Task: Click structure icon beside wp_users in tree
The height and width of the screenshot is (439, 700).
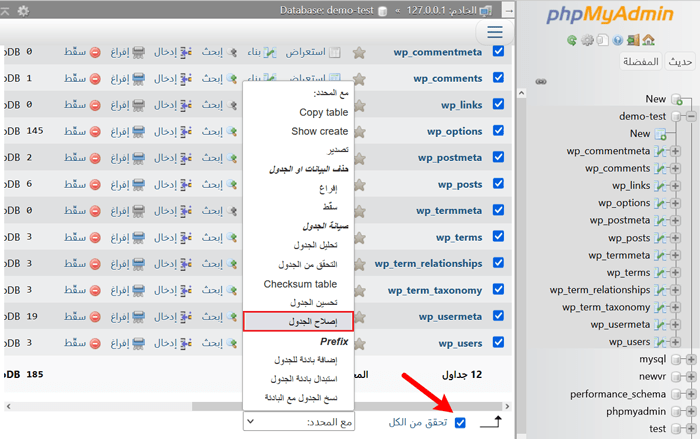Action: click(x=660, y=343)
